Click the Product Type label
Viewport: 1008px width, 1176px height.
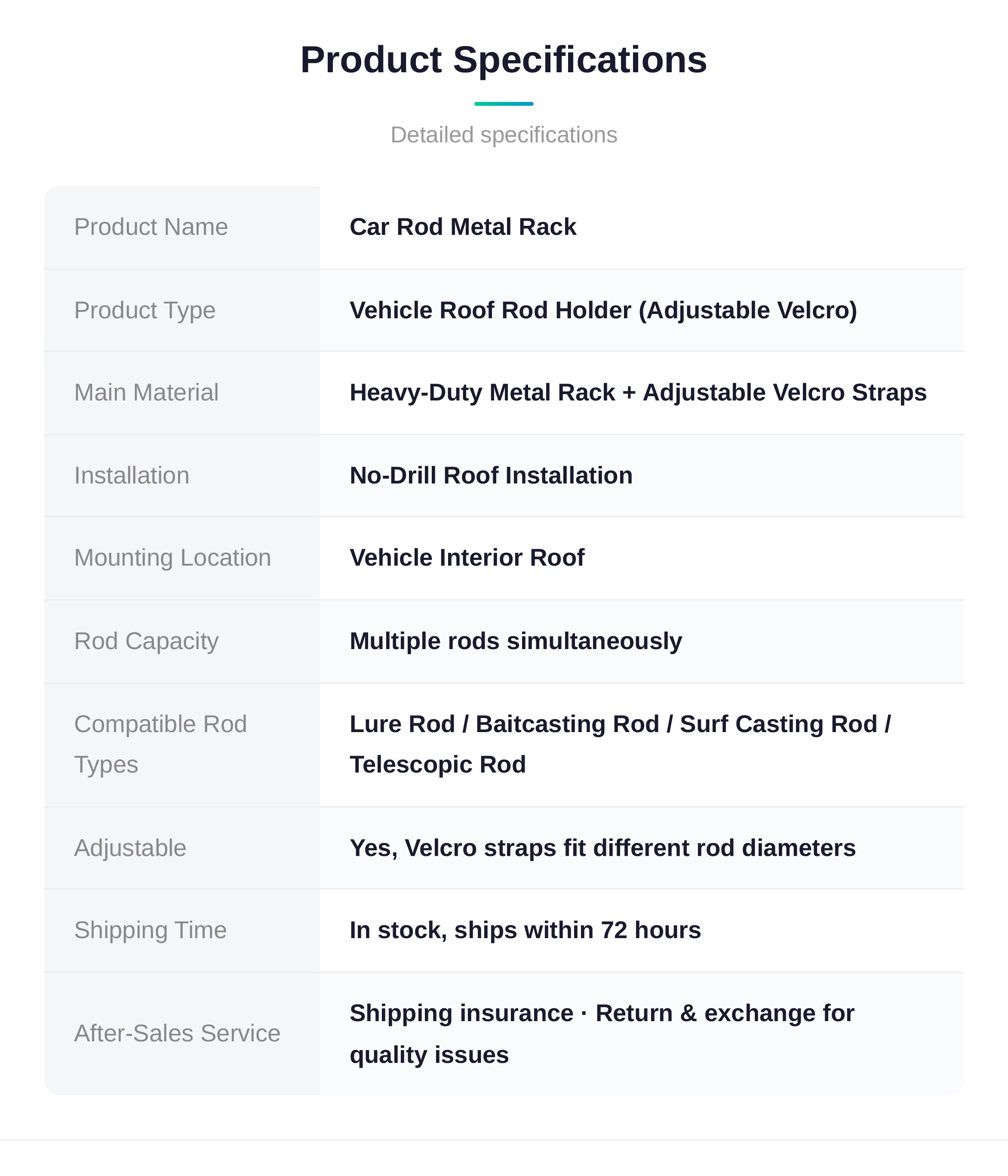coord(145,311)
